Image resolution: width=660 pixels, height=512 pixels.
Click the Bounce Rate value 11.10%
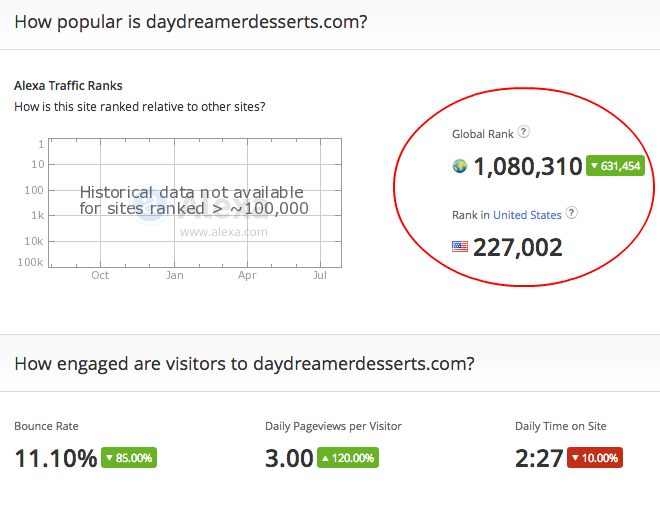coord(56,458)
